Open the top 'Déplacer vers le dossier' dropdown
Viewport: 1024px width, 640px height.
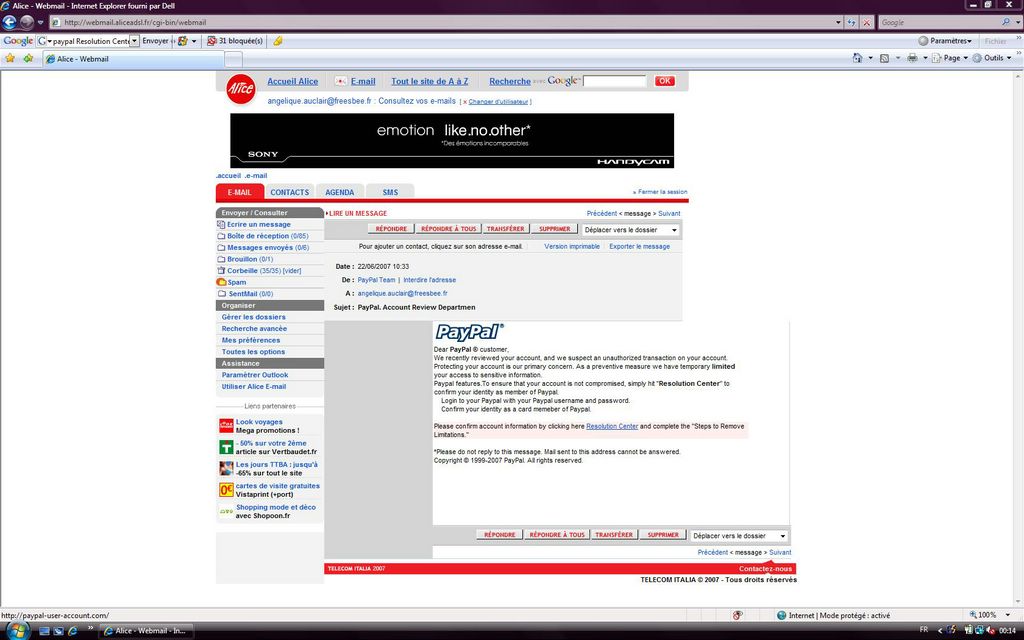[x=631, y=229]
